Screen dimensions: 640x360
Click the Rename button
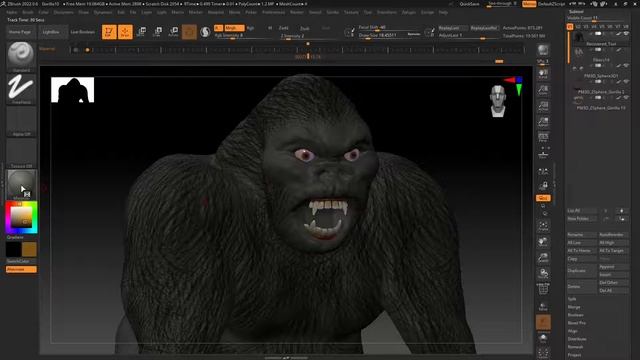(581, 235)
